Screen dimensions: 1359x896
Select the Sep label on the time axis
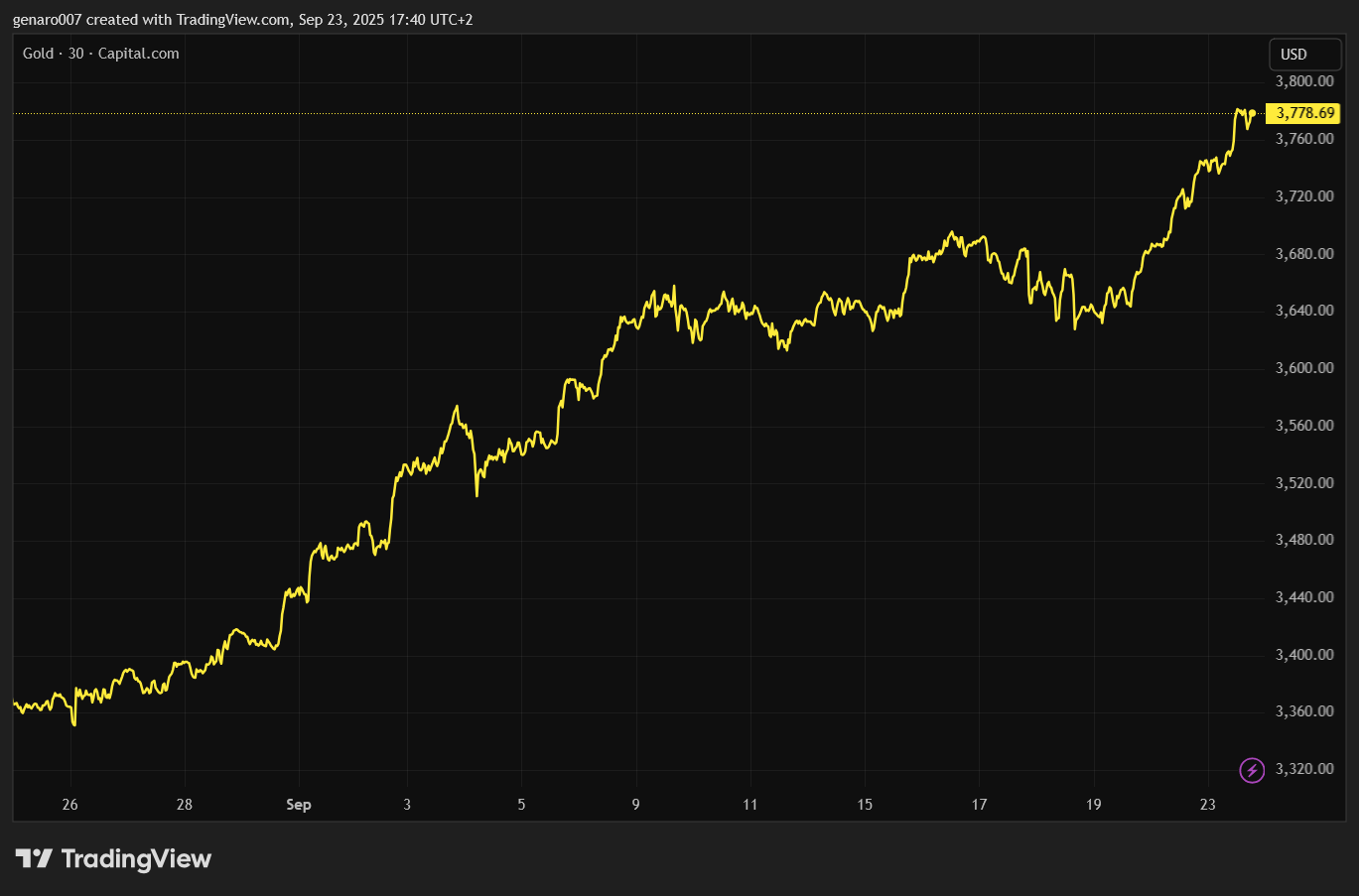pyautogui.click(x=298, y=805)
